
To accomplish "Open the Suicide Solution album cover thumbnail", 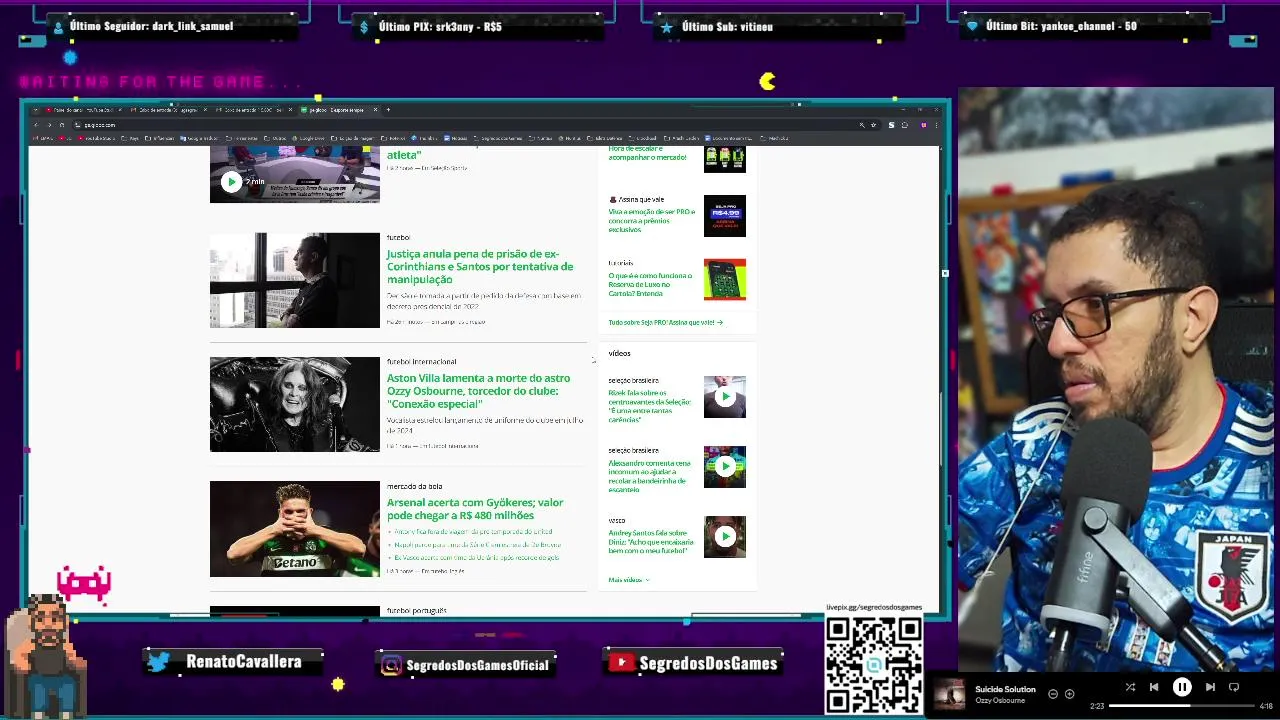I will 949,694.
